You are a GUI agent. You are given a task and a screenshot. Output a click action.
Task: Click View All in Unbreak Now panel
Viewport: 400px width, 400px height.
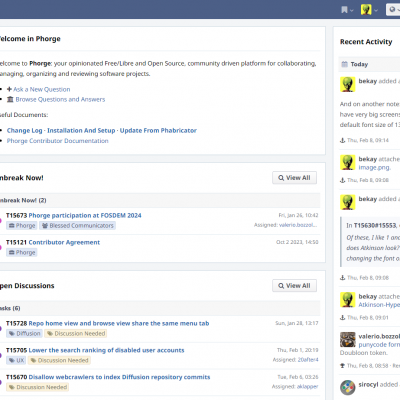click(x=294, y=178)
